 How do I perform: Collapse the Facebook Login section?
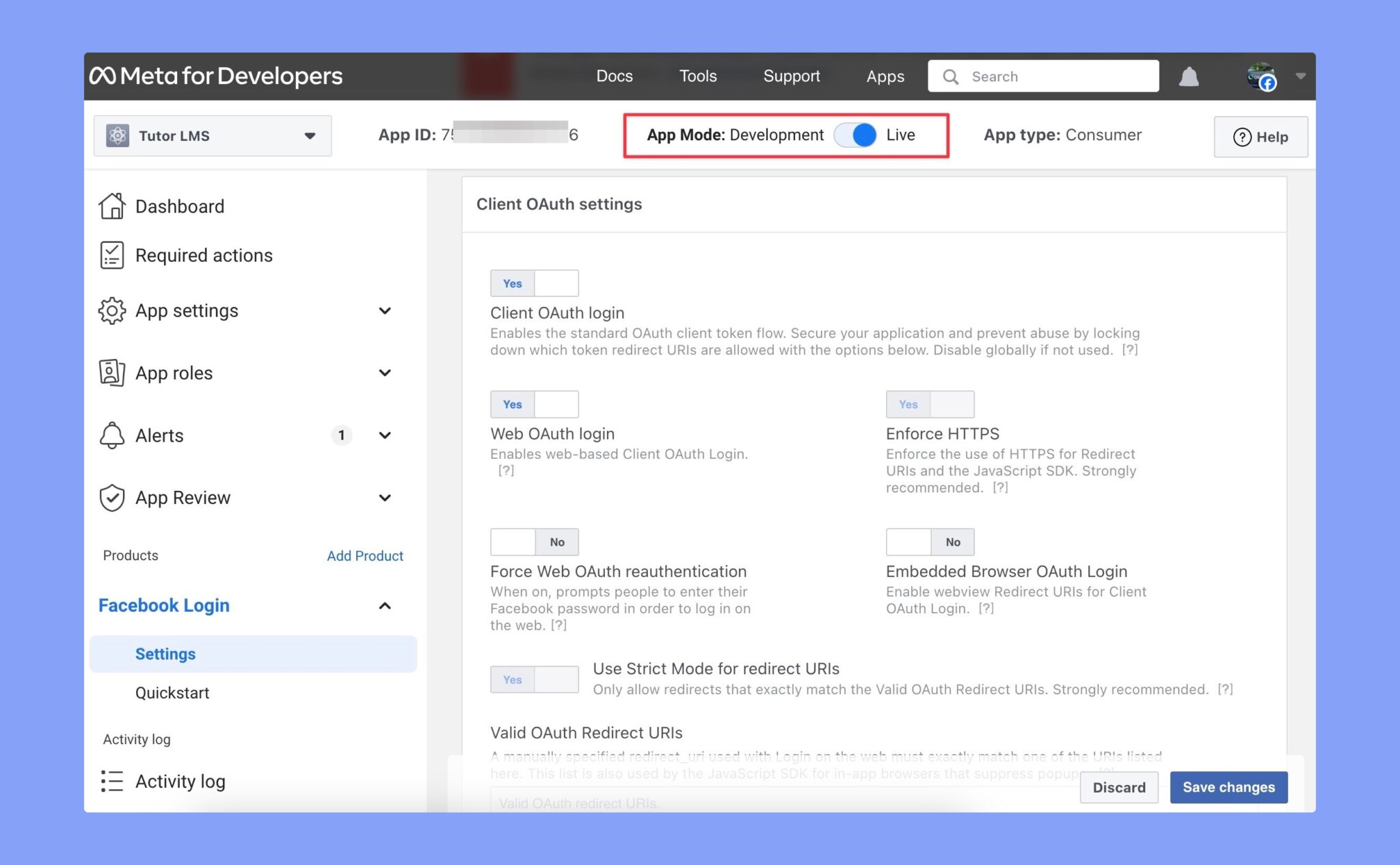pyautogui.click(x=385, y=605)
